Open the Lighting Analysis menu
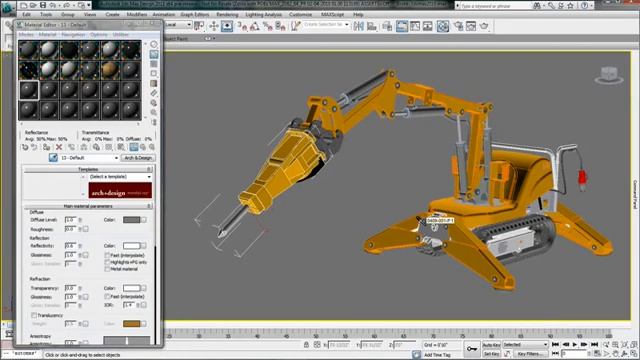 [x=263, y=15]
